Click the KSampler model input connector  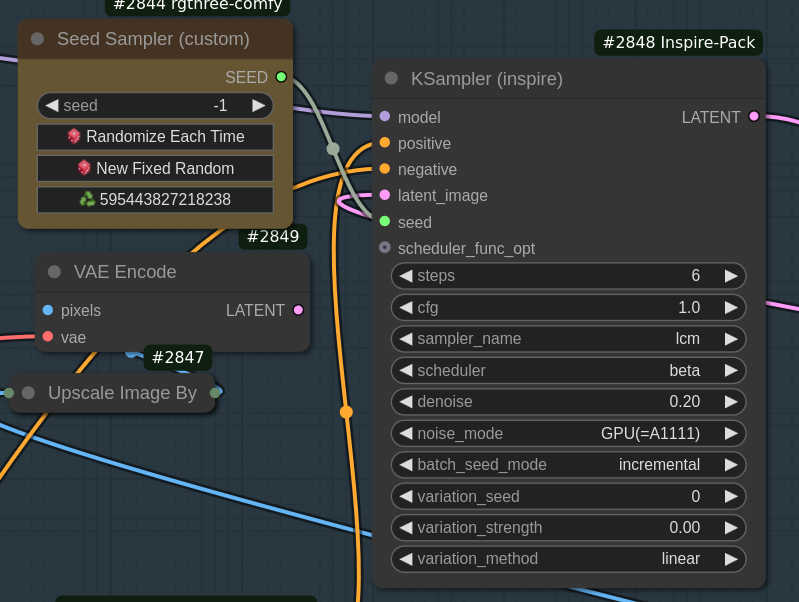pyautogui.click(x=385, y=117)
